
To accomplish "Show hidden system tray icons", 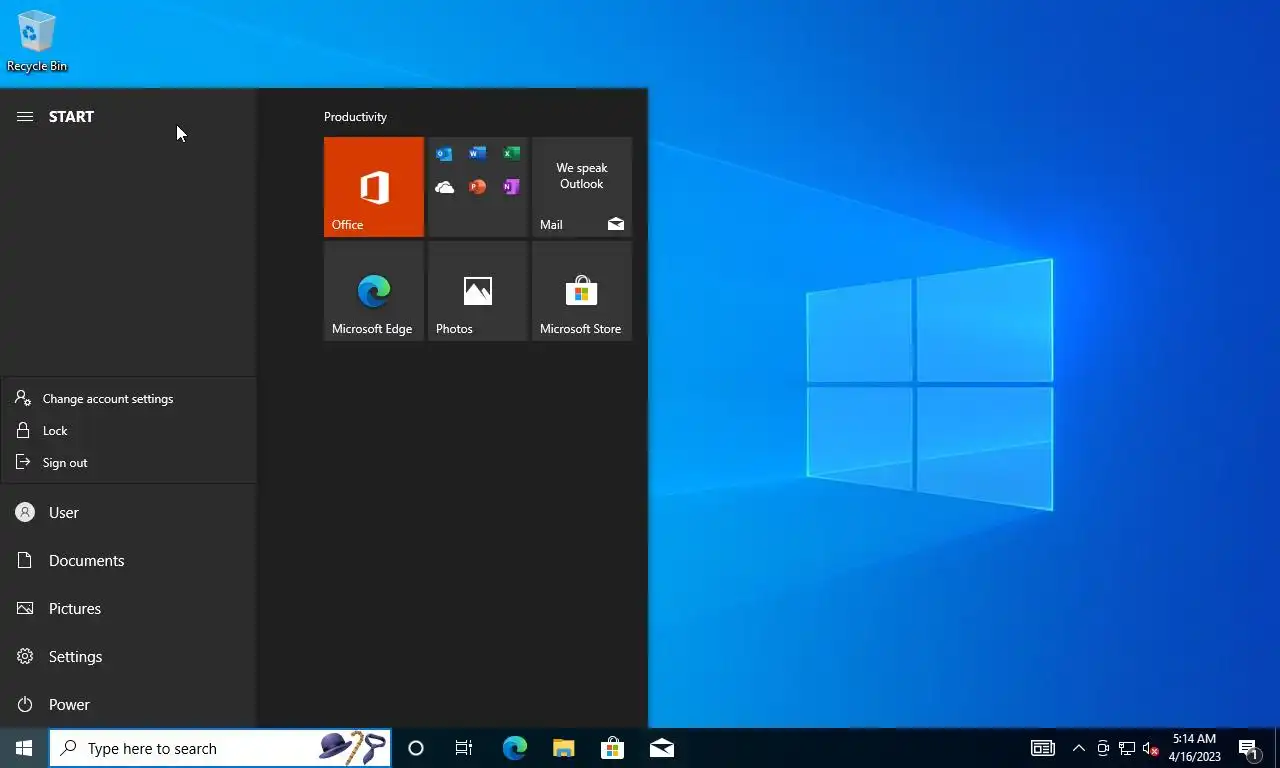I will tap(1078, 748).
